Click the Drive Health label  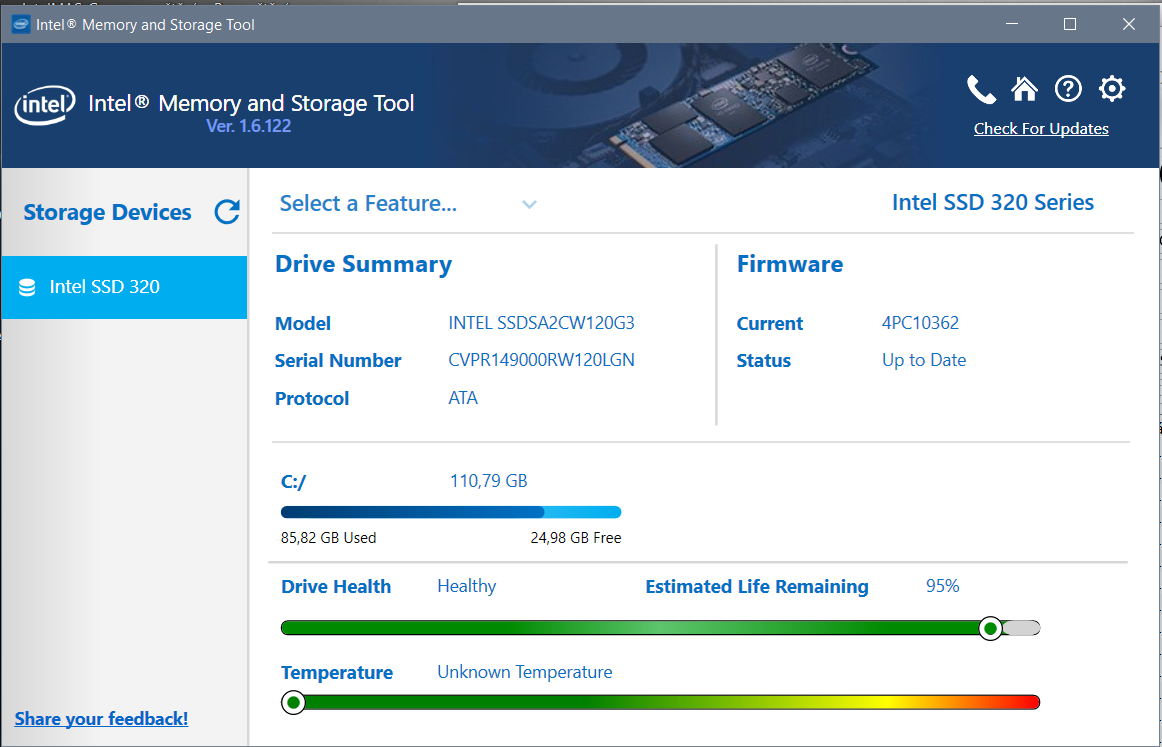pyautogui.click(x=336, y=587)
